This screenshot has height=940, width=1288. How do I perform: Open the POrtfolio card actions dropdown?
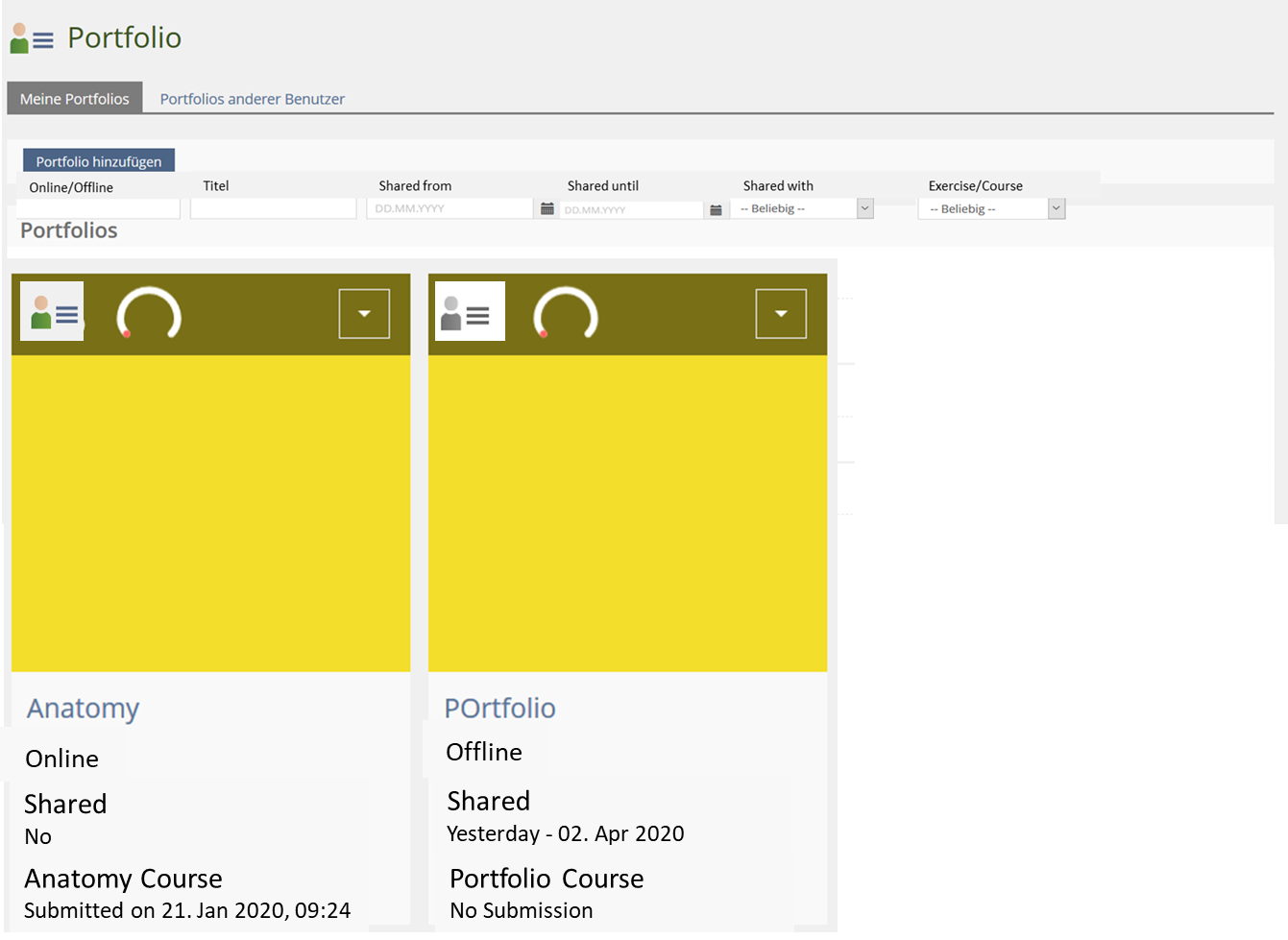tap(781, 314)
